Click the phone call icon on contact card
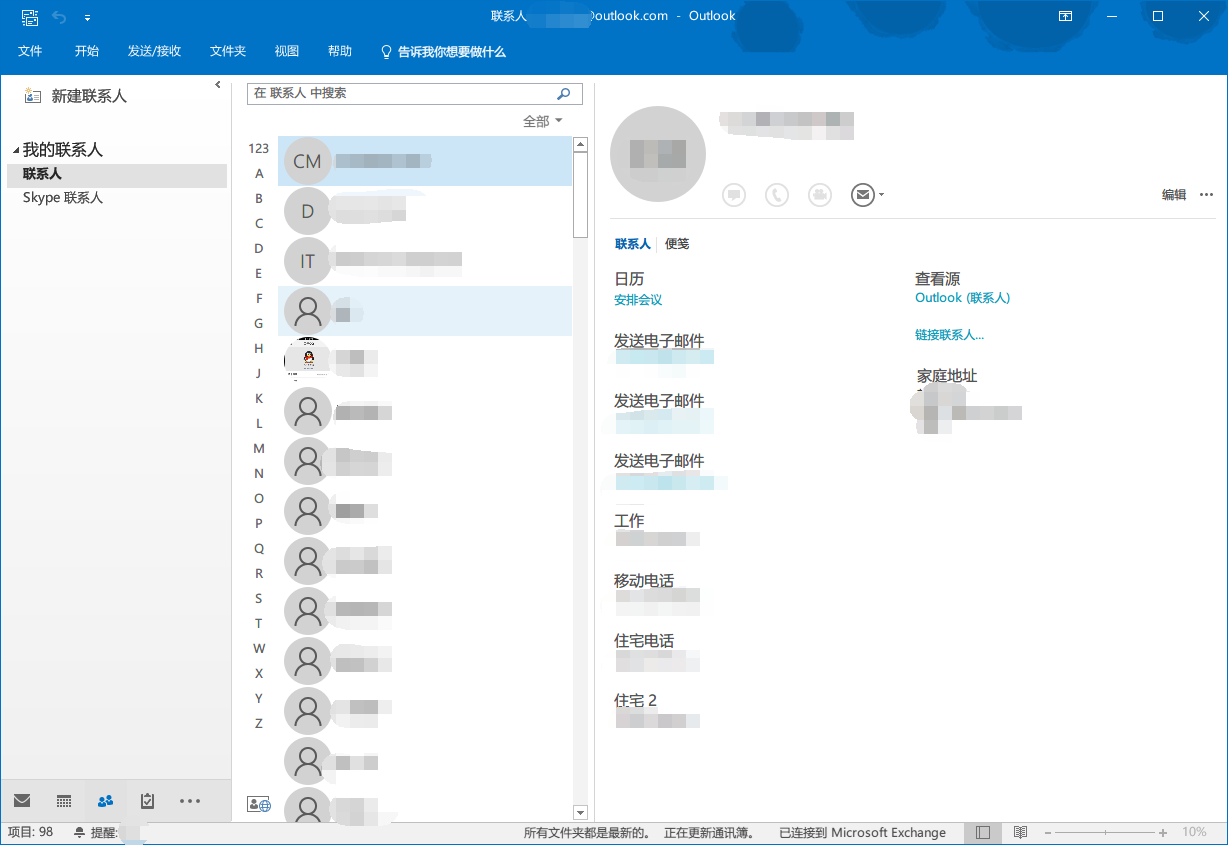Screen dimensions: 1228x845 pyautogui.click(x=777, y=195)
